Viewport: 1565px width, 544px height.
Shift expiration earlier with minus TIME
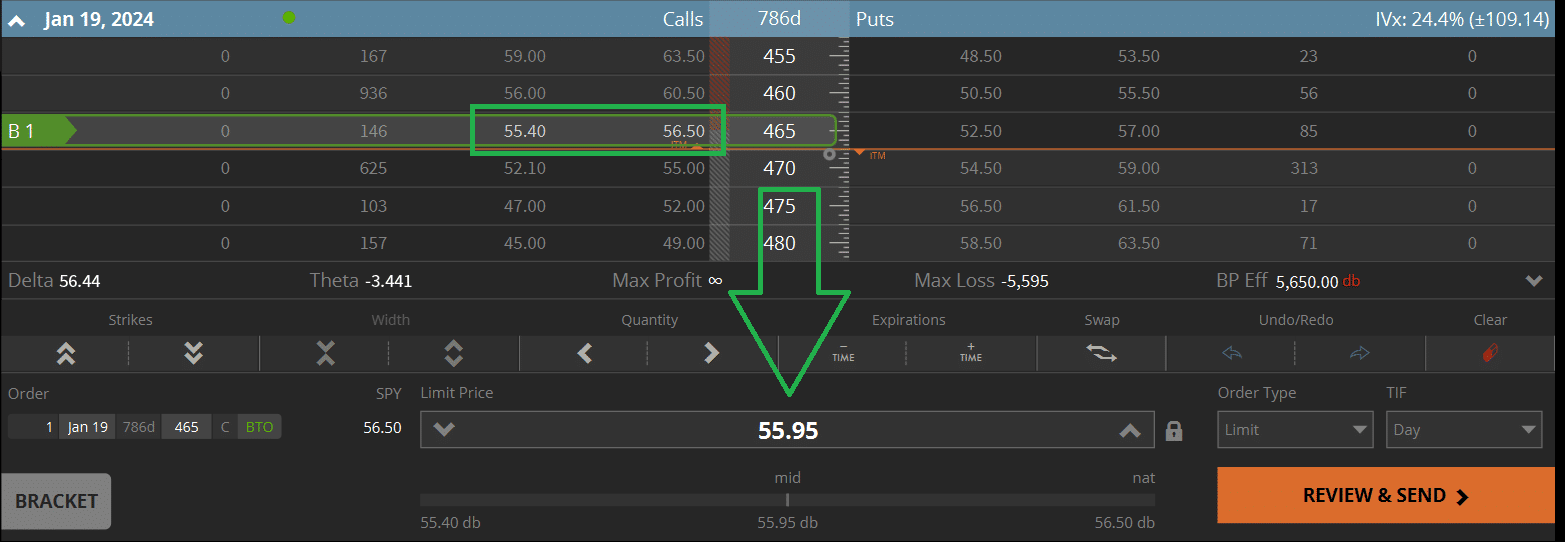click(843, 352)
